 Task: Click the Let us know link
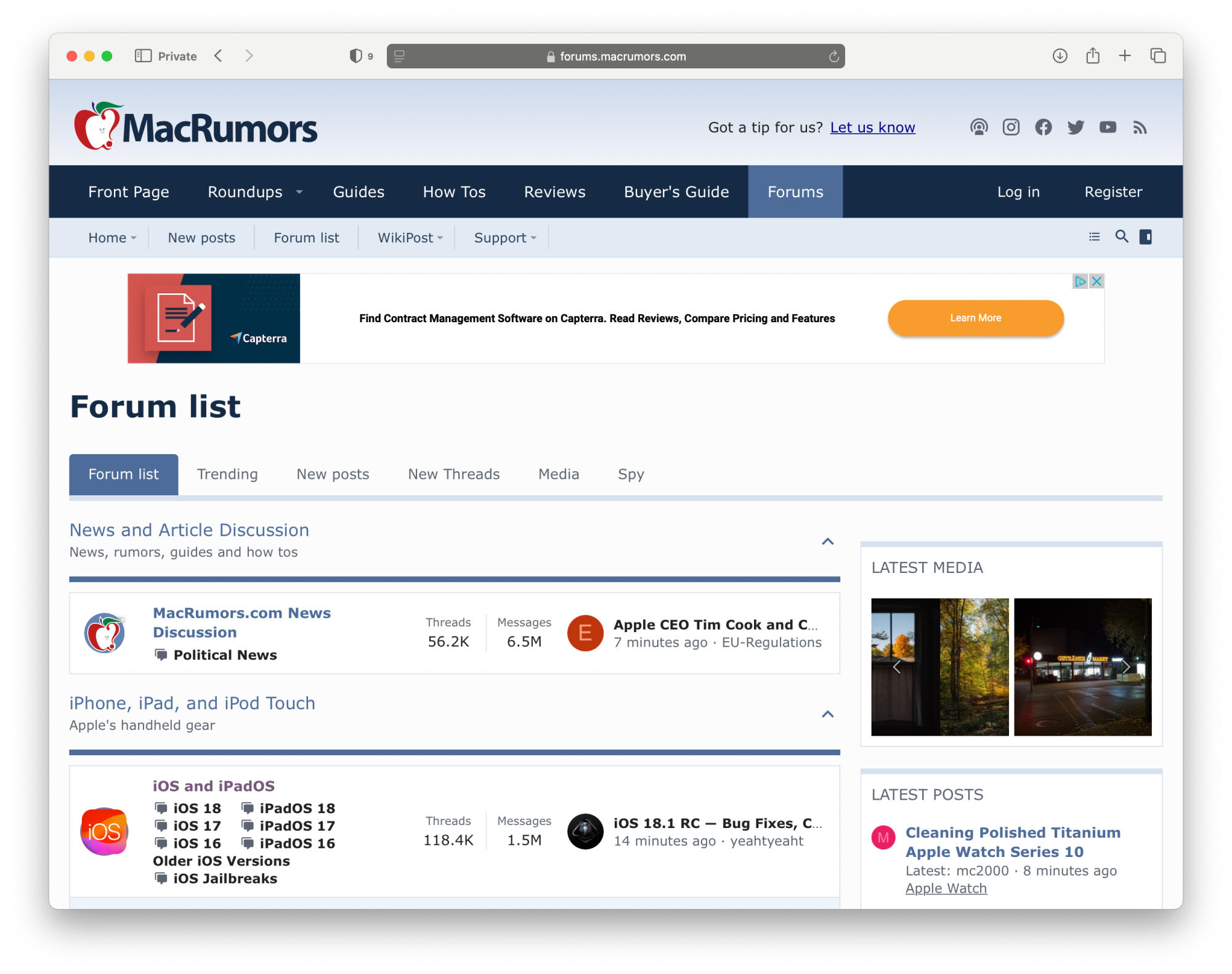872,128
